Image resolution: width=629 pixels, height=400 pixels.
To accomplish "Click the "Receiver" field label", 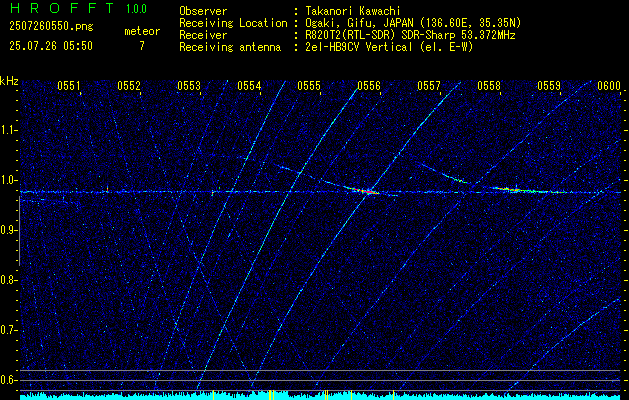I will coord(203,35).
